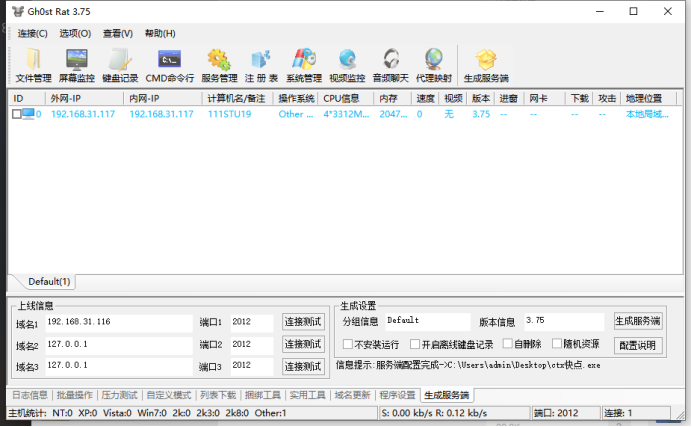The width and height of the screenshot is (692, 427).
Task: Open 连接(C) menu
Action: [32, 34]
